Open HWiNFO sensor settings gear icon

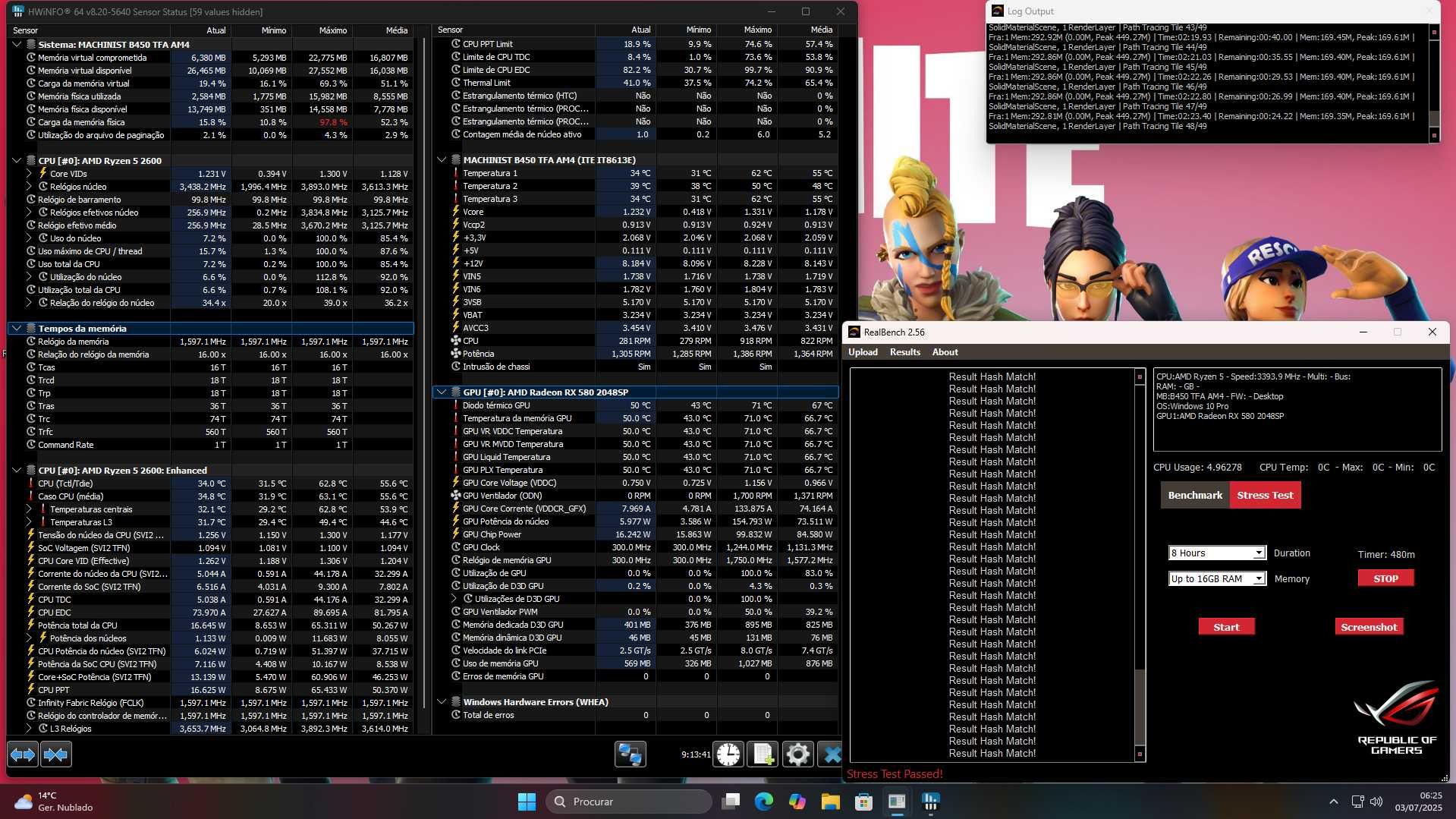click(797, 754)
